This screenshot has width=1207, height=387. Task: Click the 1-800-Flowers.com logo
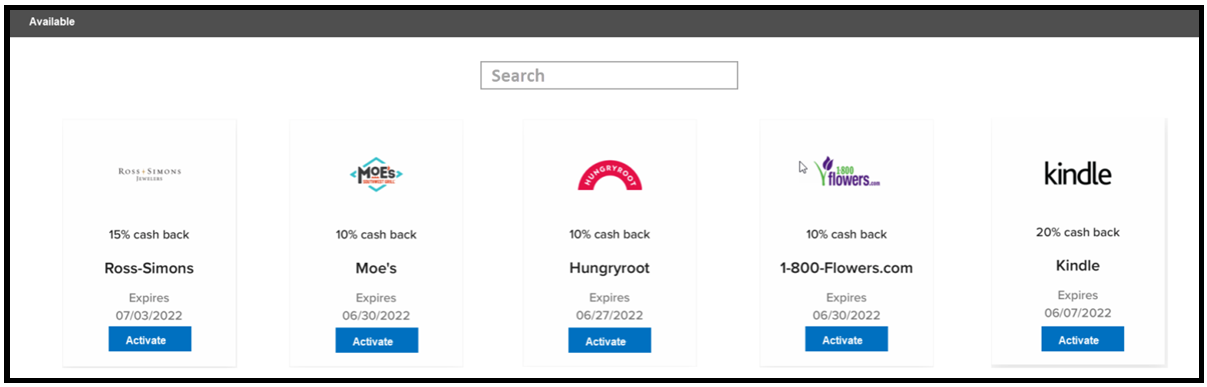(848, 173)
